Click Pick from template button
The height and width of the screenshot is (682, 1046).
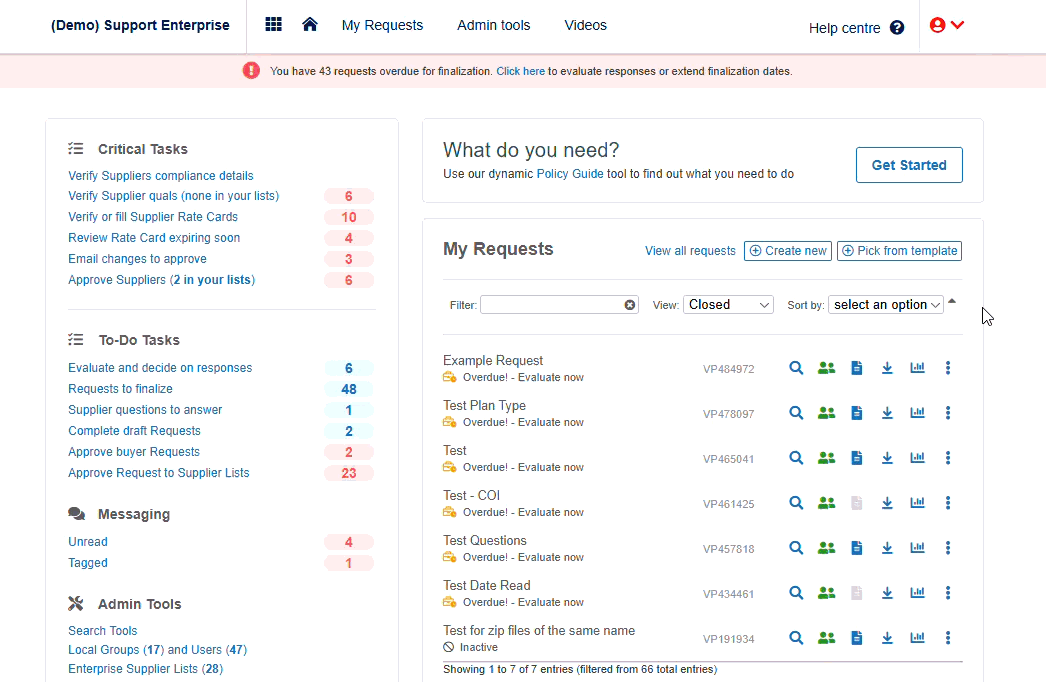click(899, 251)
